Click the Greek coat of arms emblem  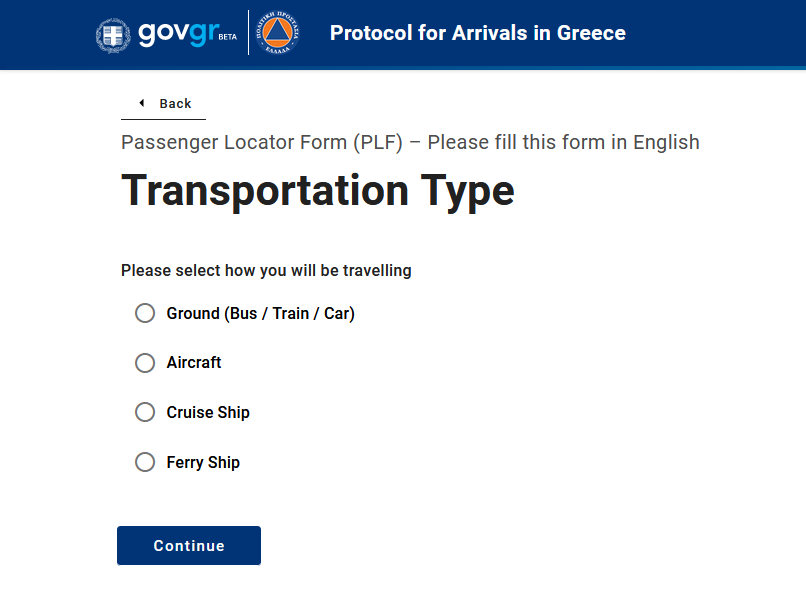tap(113, 35)
